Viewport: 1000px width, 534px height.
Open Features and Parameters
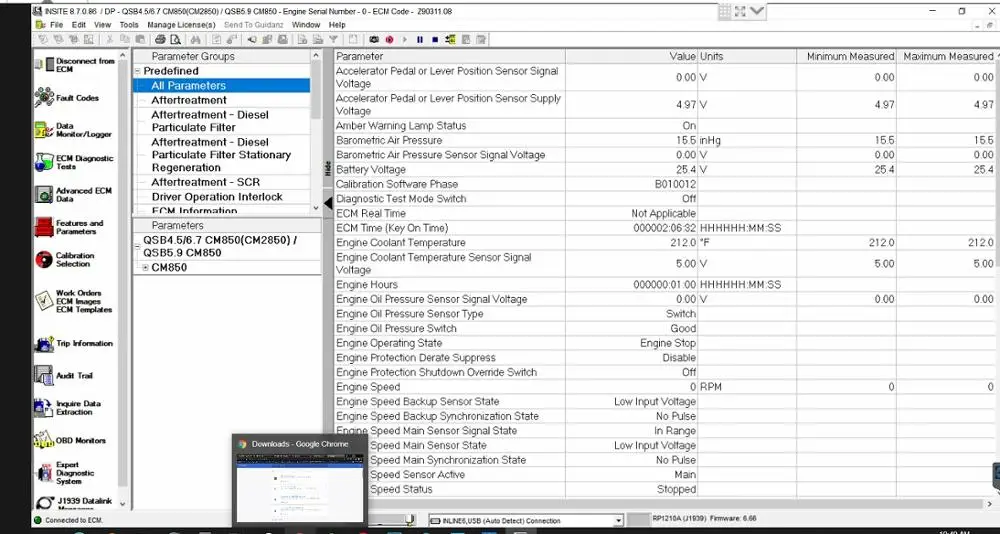point(69,227)
